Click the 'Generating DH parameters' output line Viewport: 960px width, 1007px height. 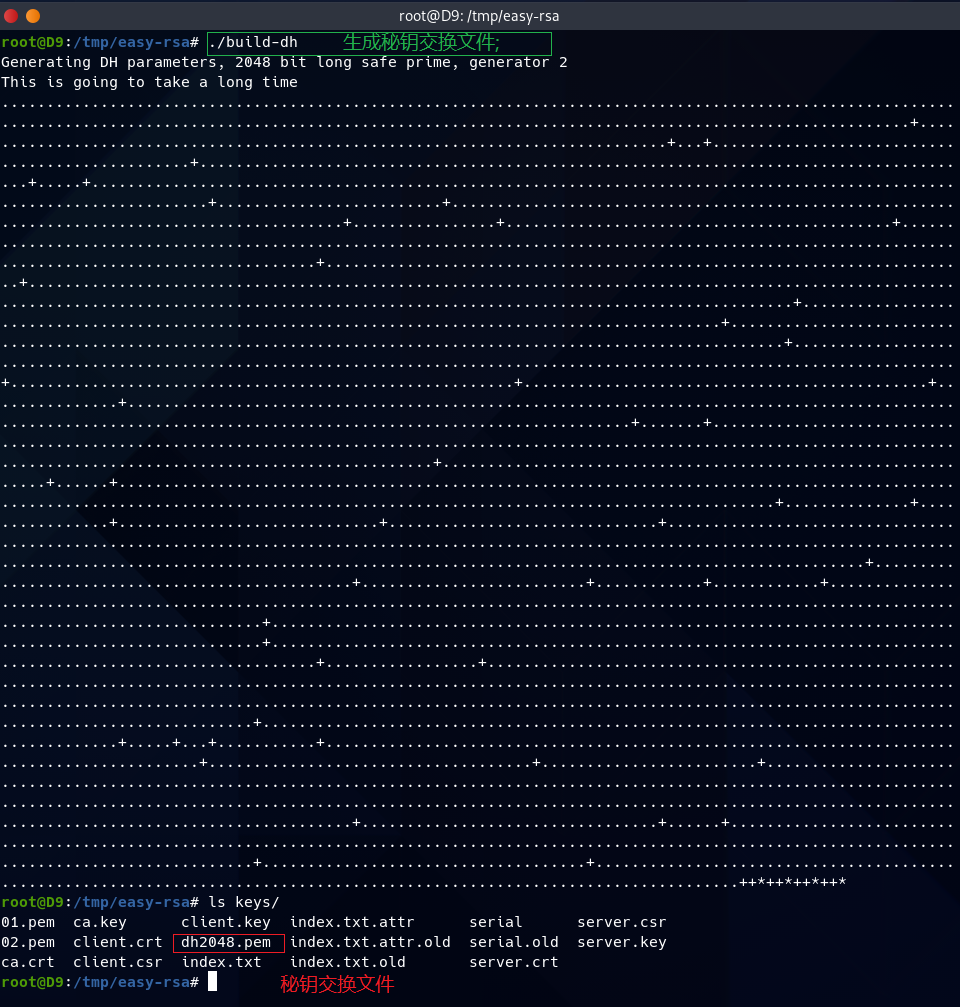tap(284, 62)
